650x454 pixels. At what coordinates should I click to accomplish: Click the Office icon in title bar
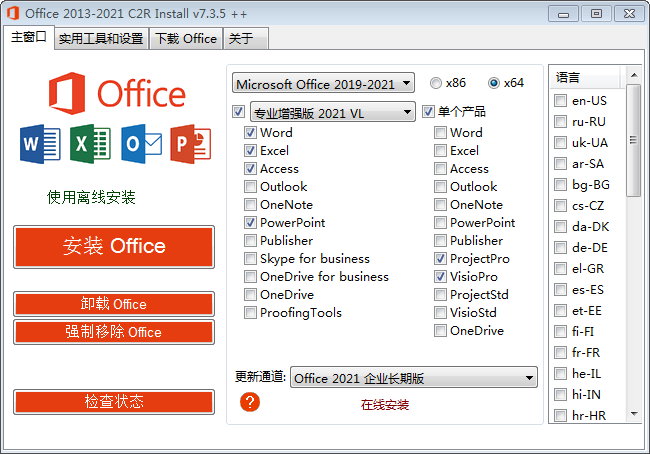click(12, 13)
